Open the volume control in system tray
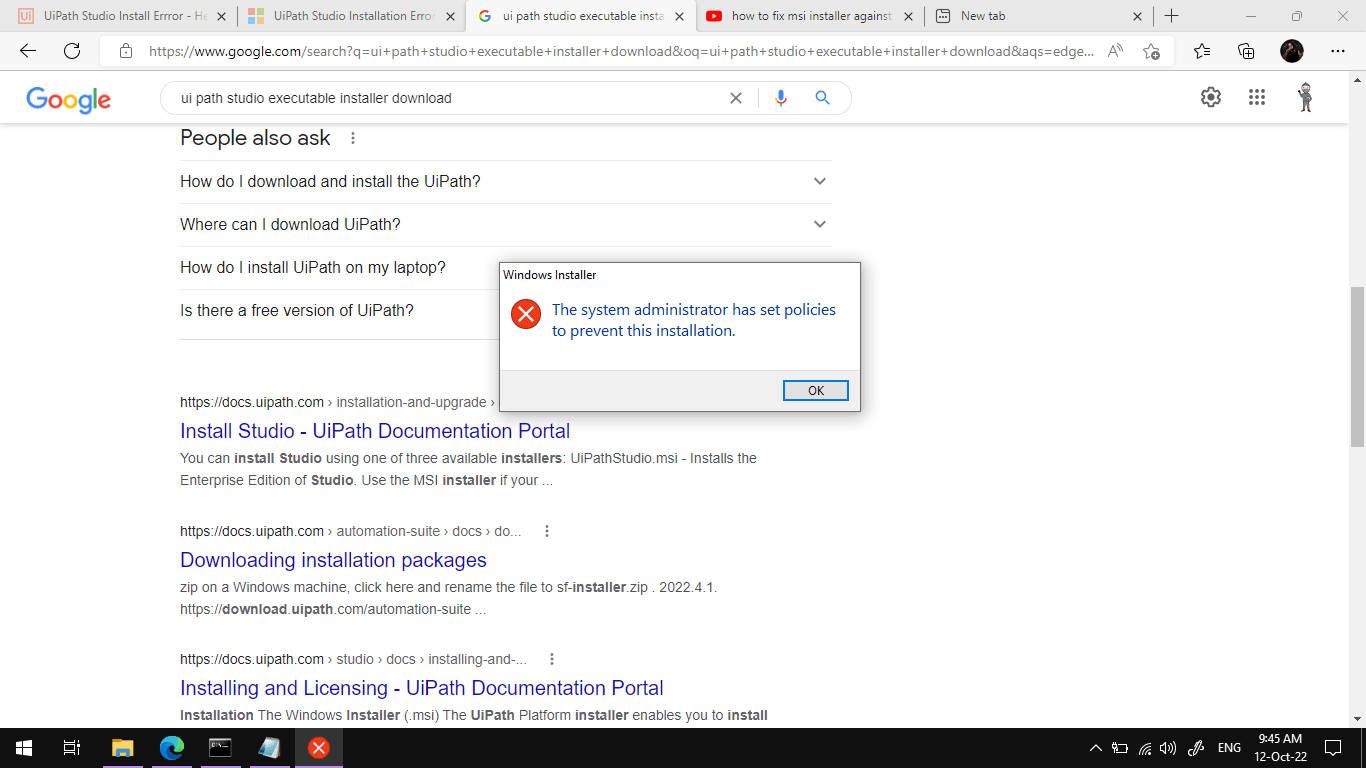 (x=1168, y=748)
